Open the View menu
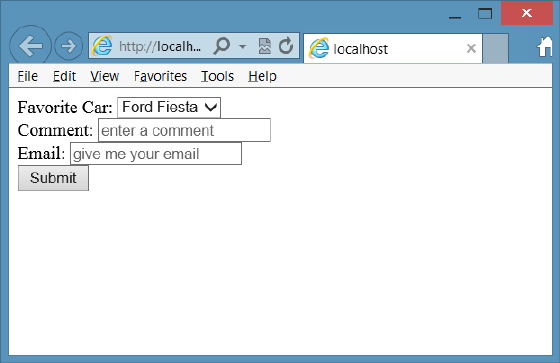This screenshot has width=560, height=363. (104, 76)
